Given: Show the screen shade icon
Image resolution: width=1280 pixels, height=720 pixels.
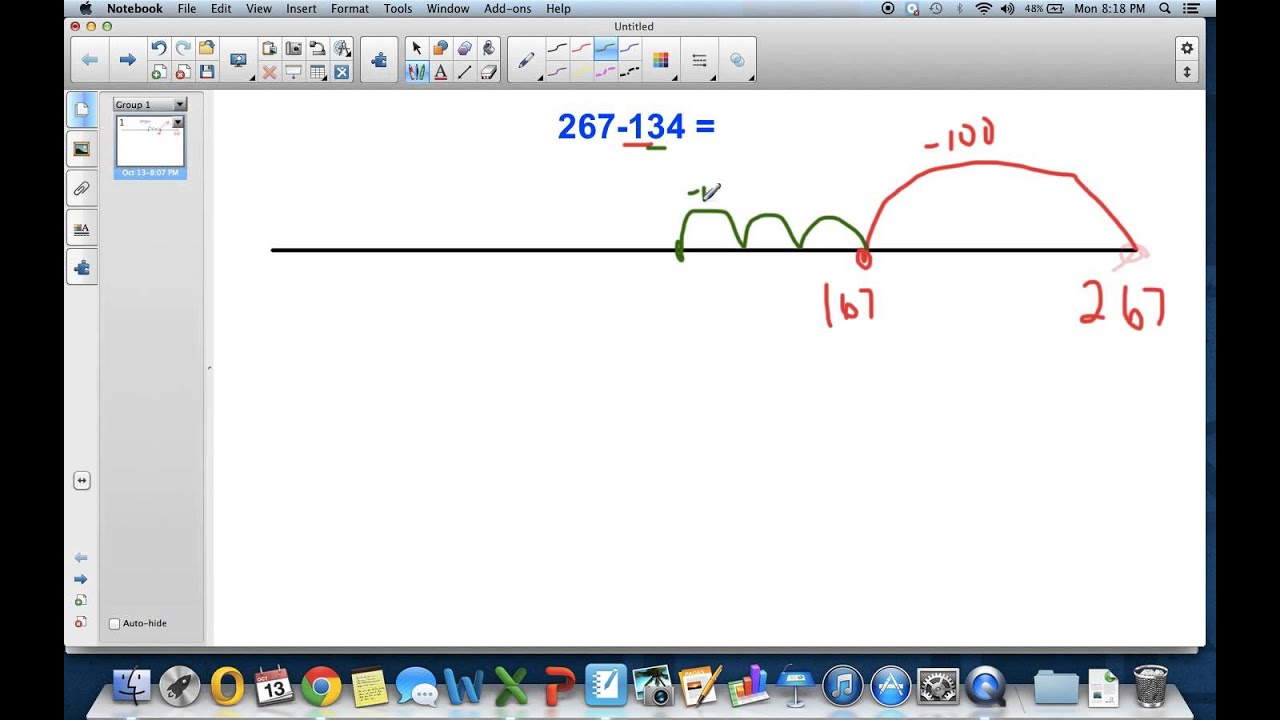Looking at the screenshot, I should (x=293, y=72).
